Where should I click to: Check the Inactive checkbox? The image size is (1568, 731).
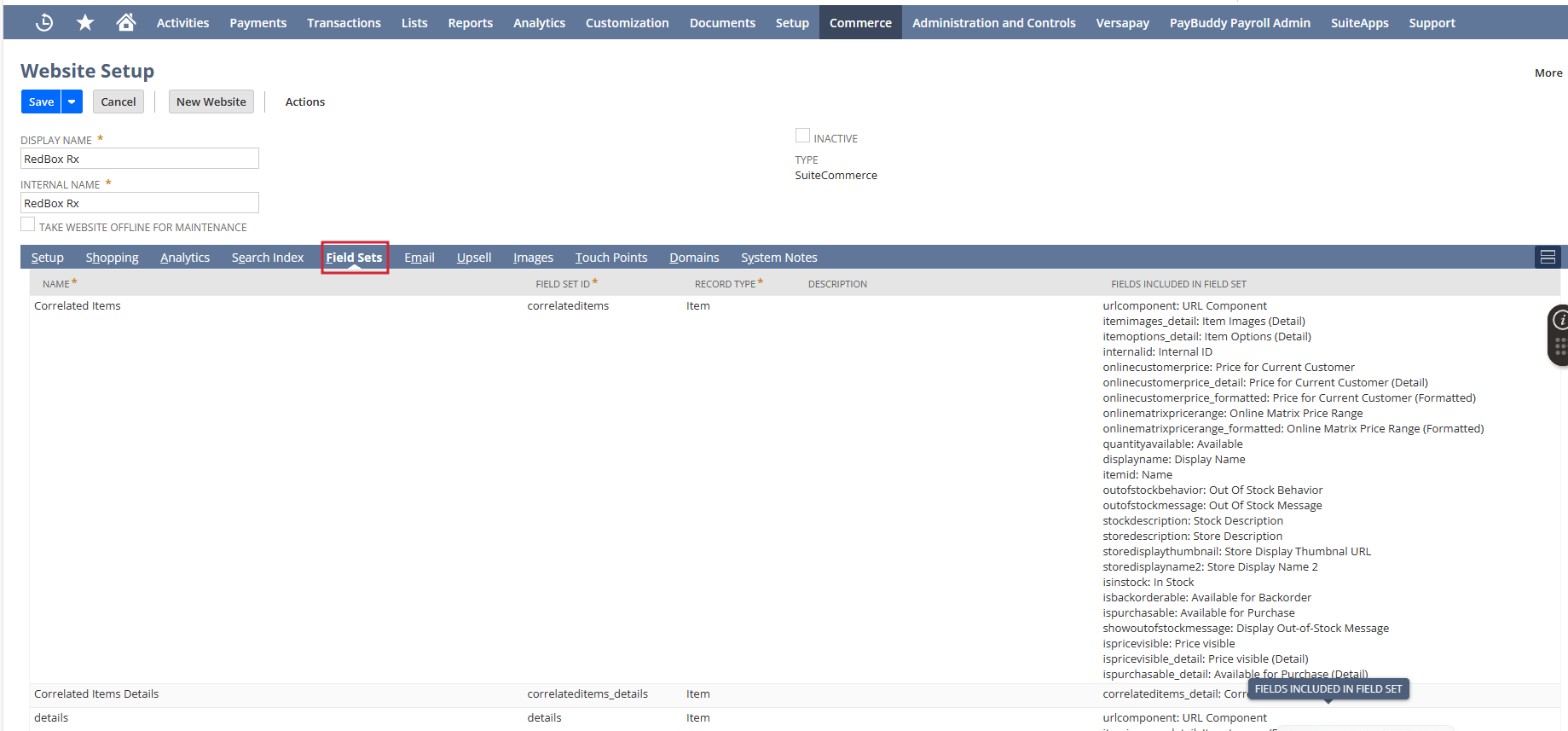pyautogui.click(x=802, y=136)
